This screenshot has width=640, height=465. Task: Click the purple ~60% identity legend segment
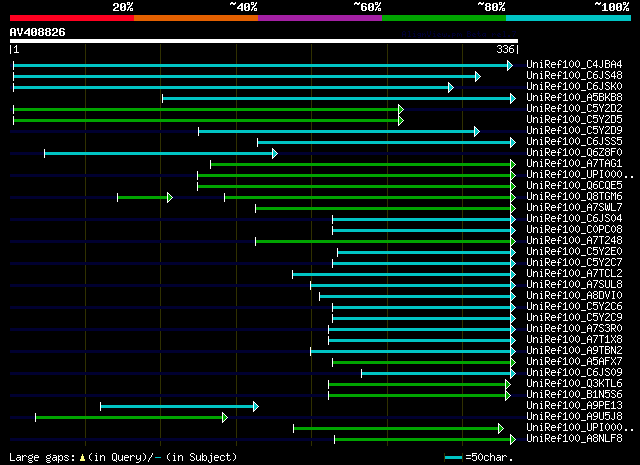(x=320, y=18)
